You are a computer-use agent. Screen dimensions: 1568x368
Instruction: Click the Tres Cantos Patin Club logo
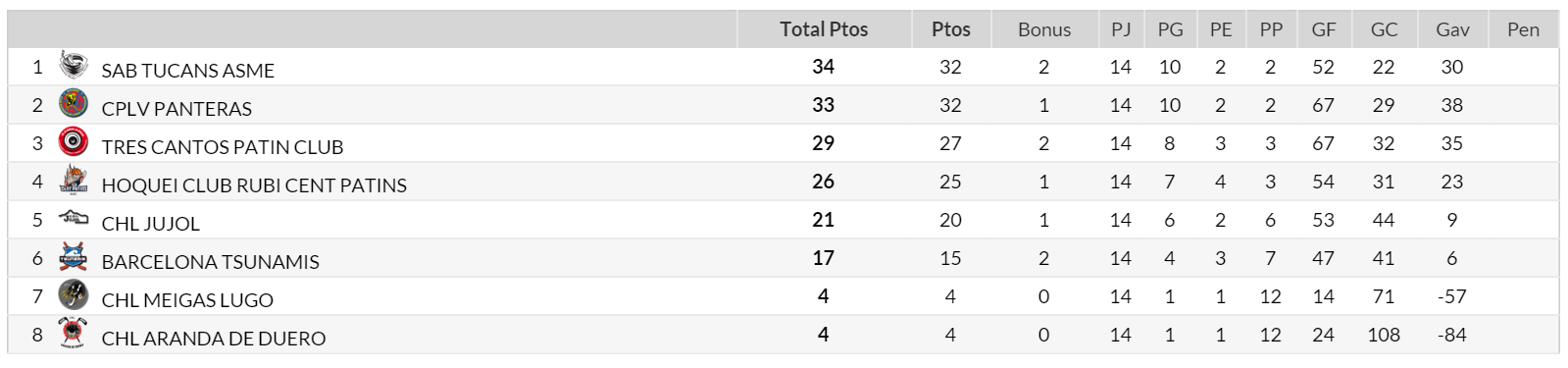coord(74,141)
